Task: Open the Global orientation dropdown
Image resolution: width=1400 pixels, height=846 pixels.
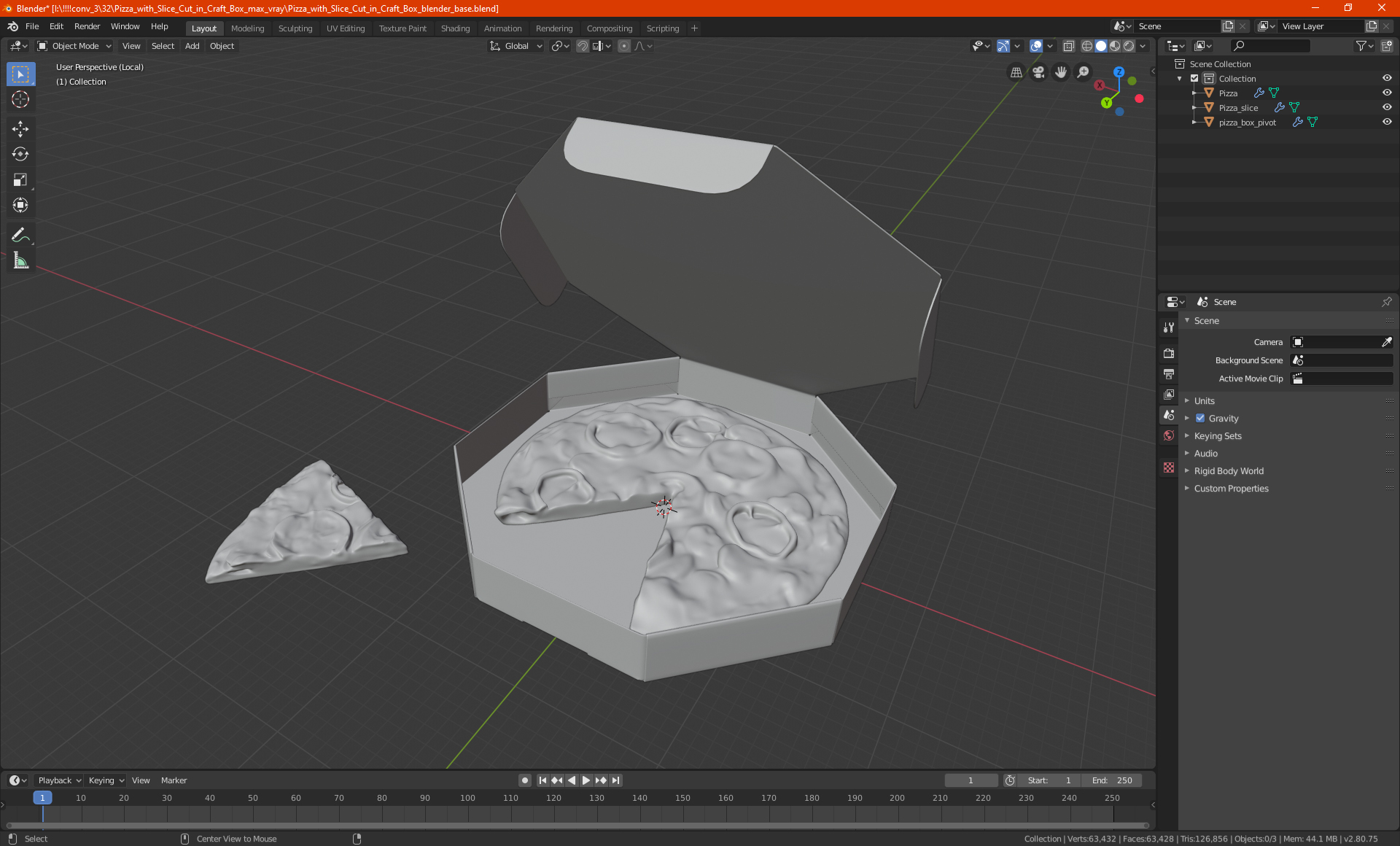Action: [516, 46]
